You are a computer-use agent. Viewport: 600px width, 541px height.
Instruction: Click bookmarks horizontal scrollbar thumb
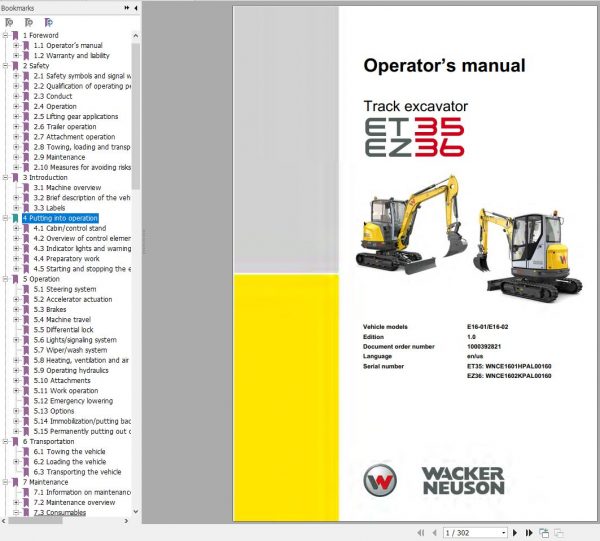35,521
